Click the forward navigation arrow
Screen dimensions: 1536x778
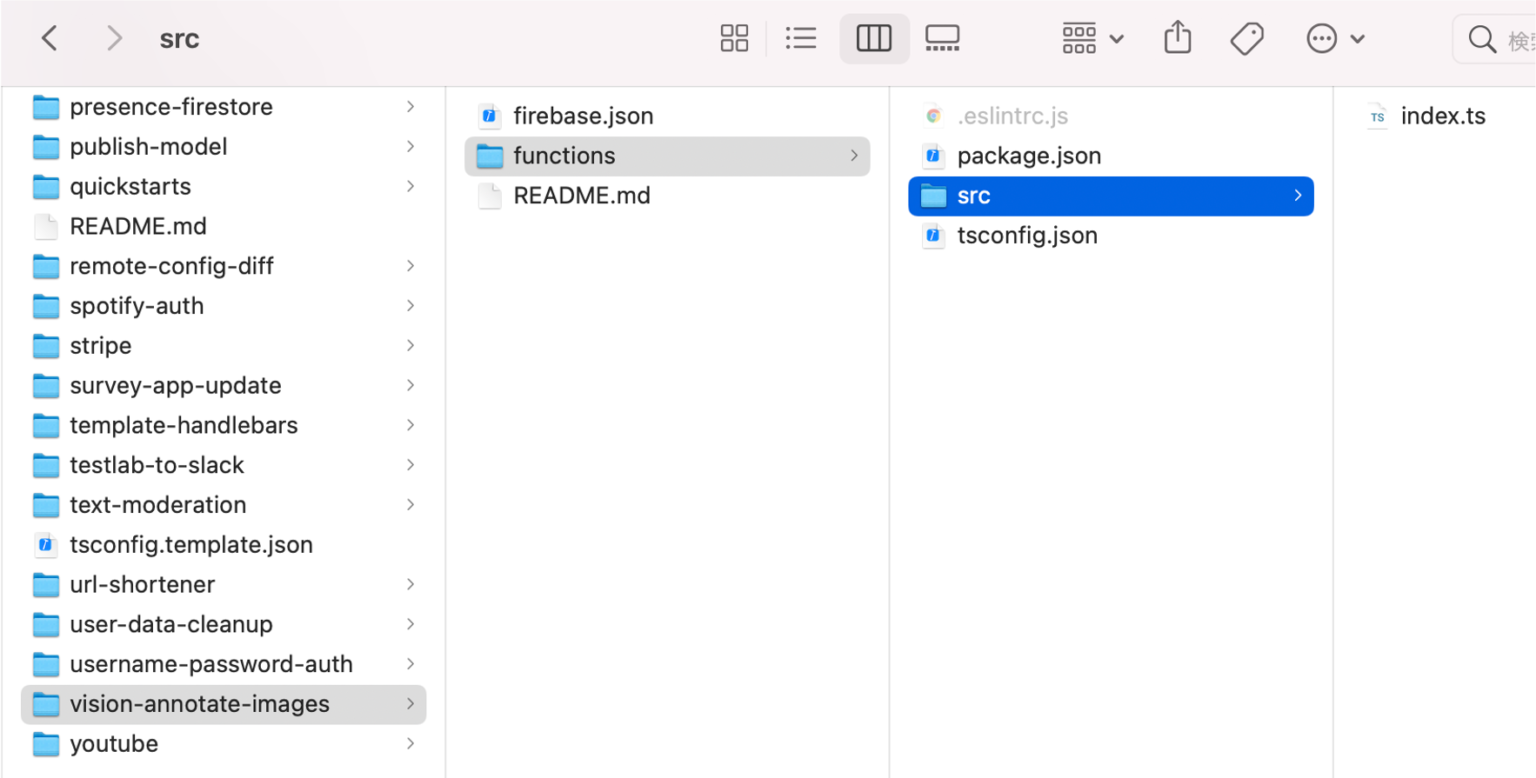click(x=113, y=38)
